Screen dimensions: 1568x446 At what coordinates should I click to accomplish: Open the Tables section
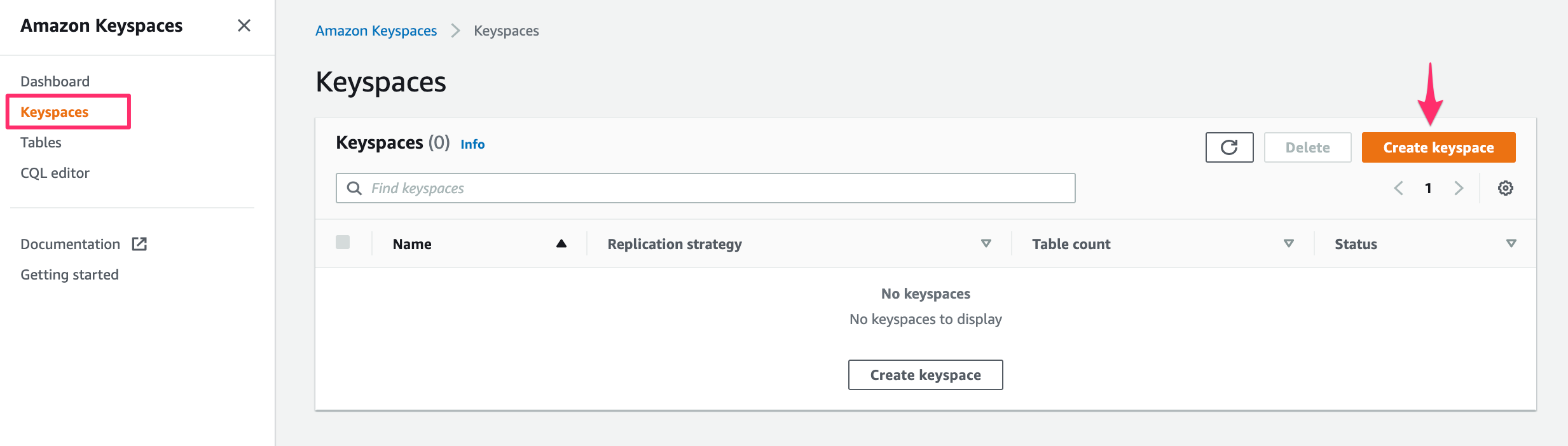41,142
